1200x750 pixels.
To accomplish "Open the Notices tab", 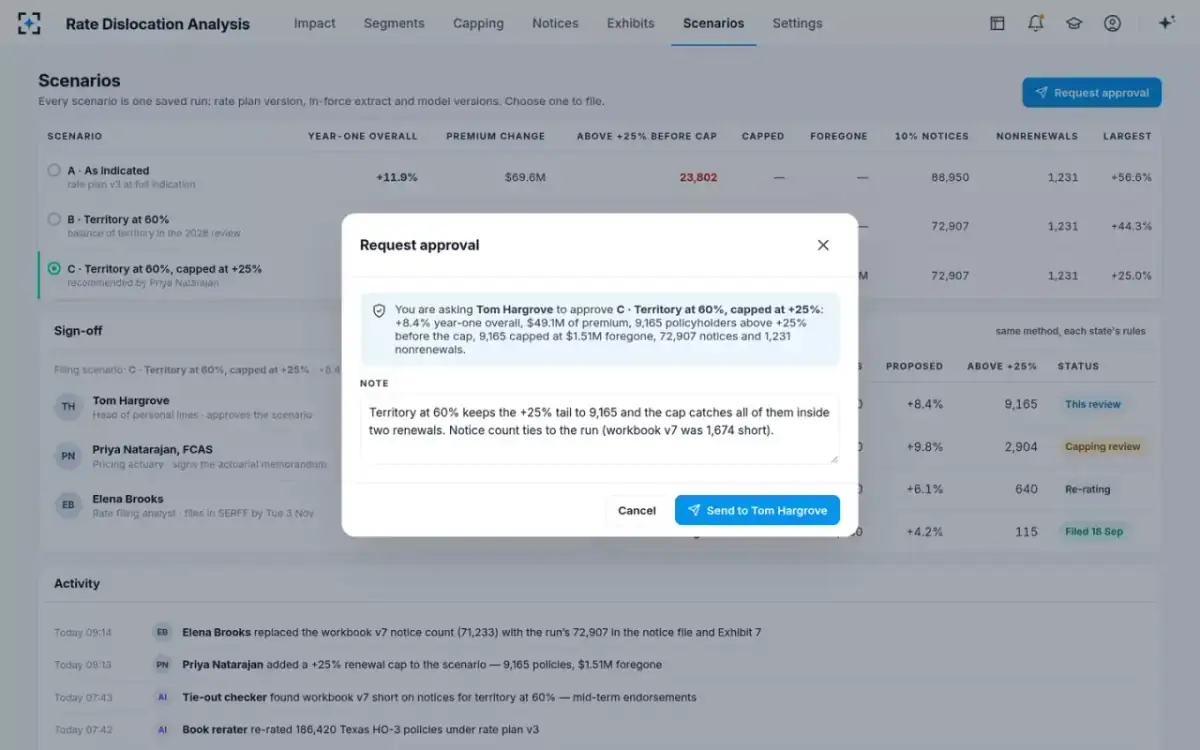I will 555,23.
